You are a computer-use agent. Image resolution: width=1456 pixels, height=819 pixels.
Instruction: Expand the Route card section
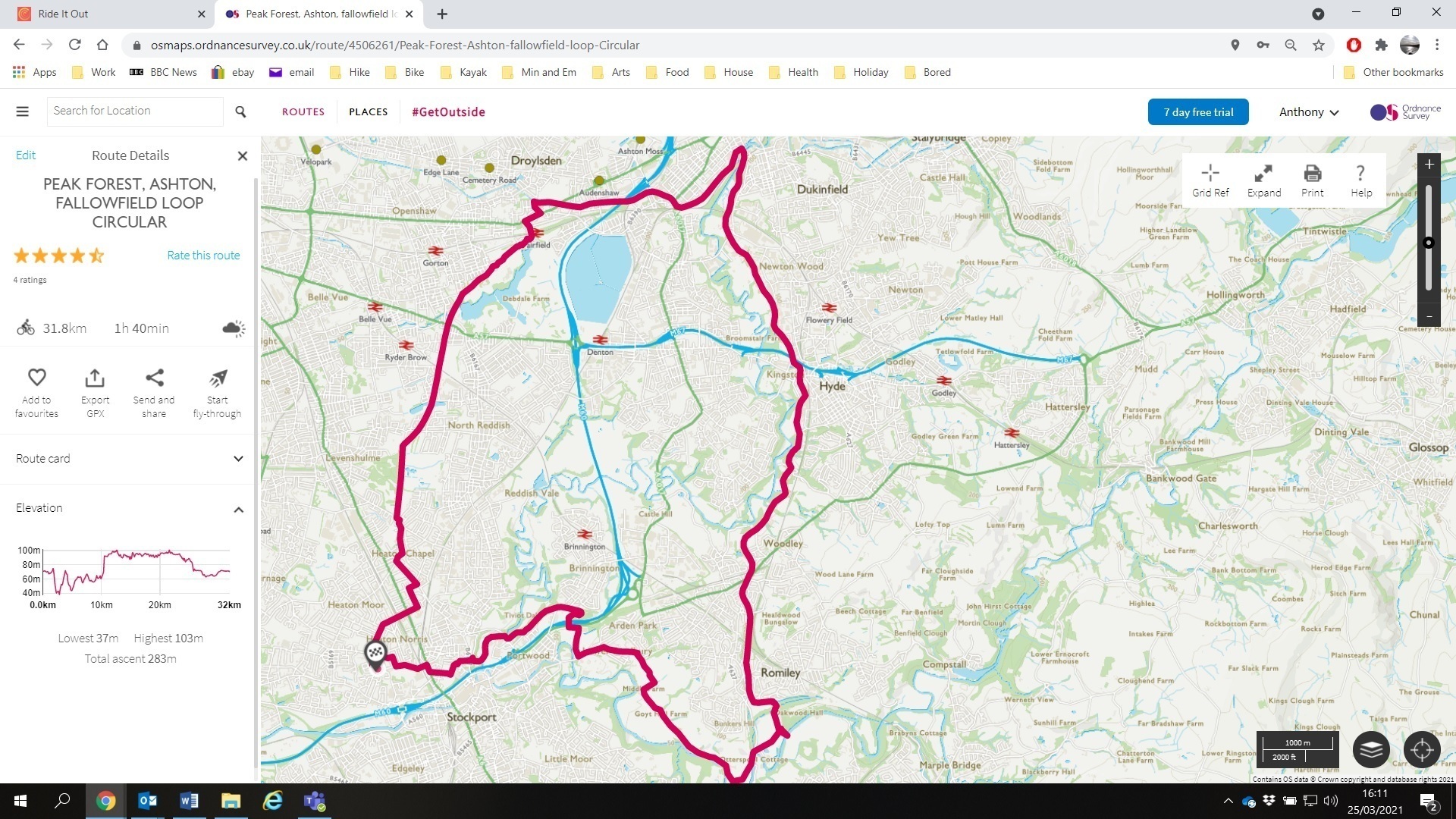(x=129, y=459)
